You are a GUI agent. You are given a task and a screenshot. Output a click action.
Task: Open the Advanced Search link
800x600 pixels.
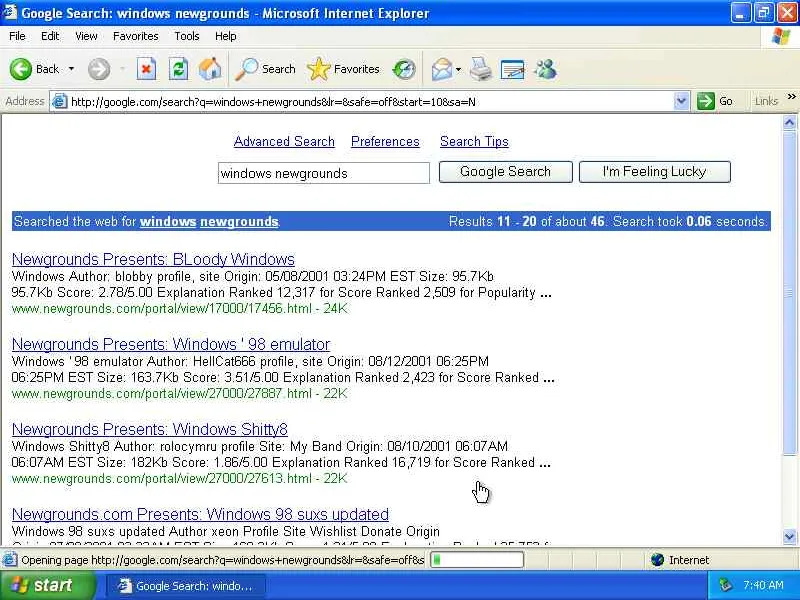[284, 141]
